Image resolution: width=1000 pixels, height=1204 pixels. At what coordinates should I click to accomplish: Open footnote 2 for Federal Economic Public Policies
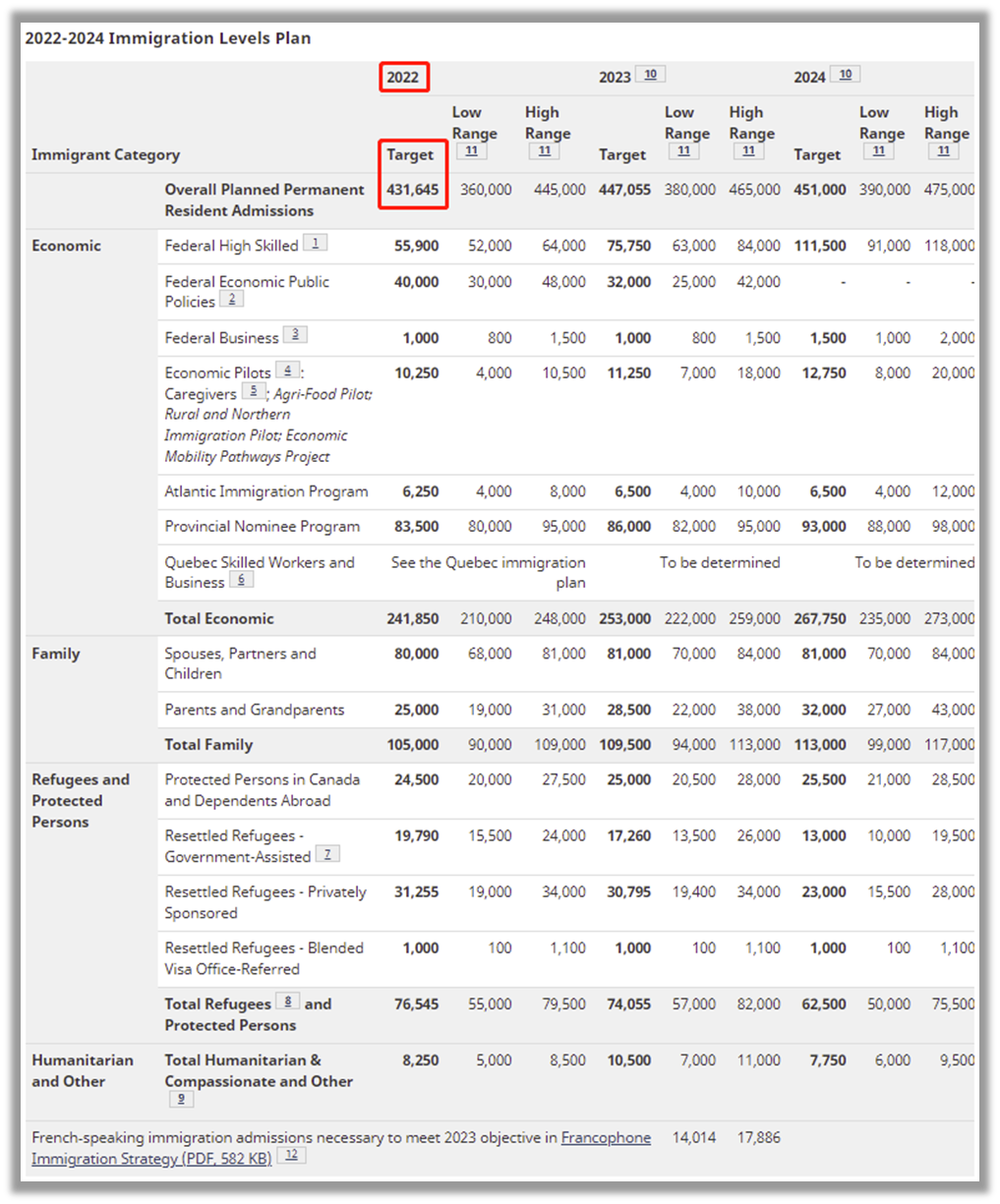coord(231,299)
